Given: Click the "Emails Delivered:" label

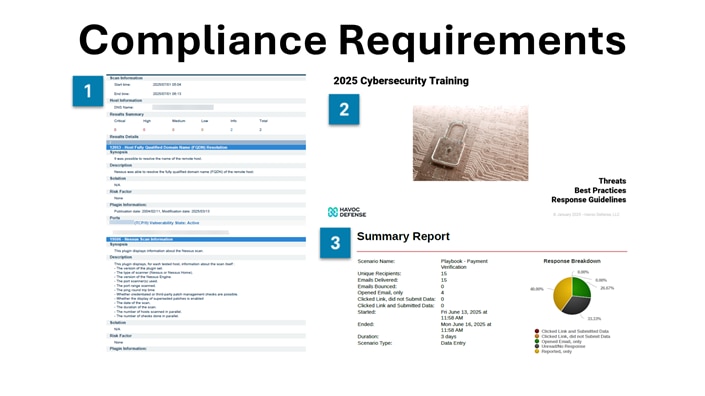Looking at the screenshot, I should [378, 280].
